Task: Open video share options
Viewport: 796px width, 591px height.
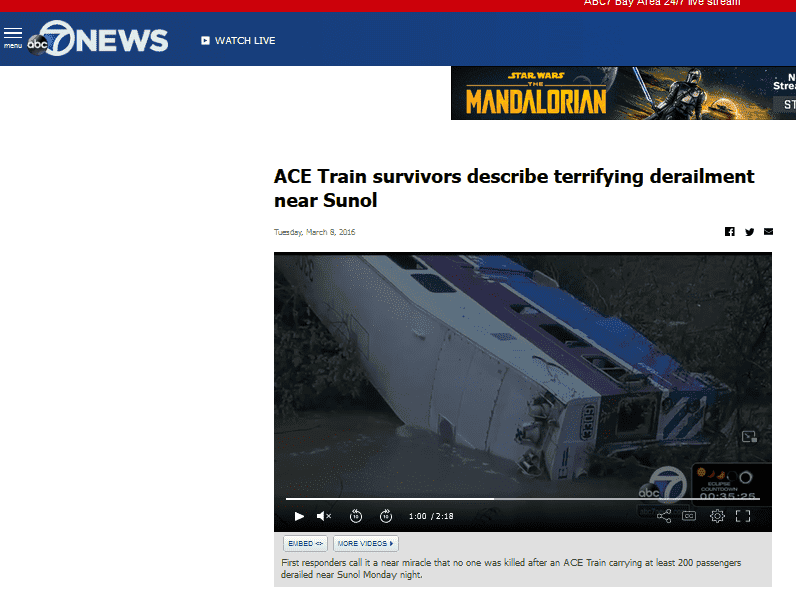Action: [664, 516]
